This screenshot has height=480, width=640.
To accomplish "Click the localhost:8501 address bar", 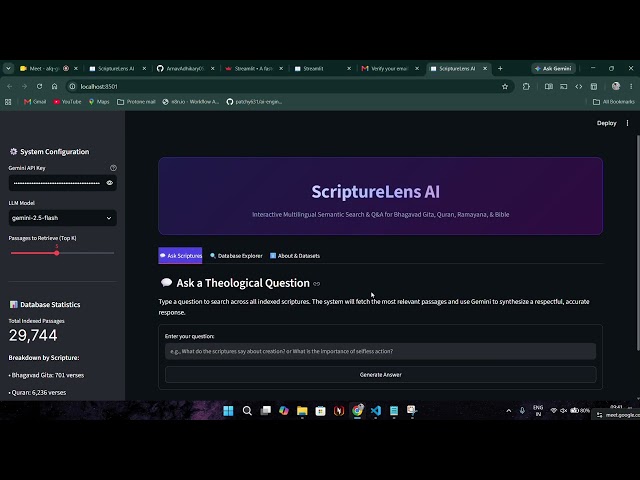I will pos(286,87).
